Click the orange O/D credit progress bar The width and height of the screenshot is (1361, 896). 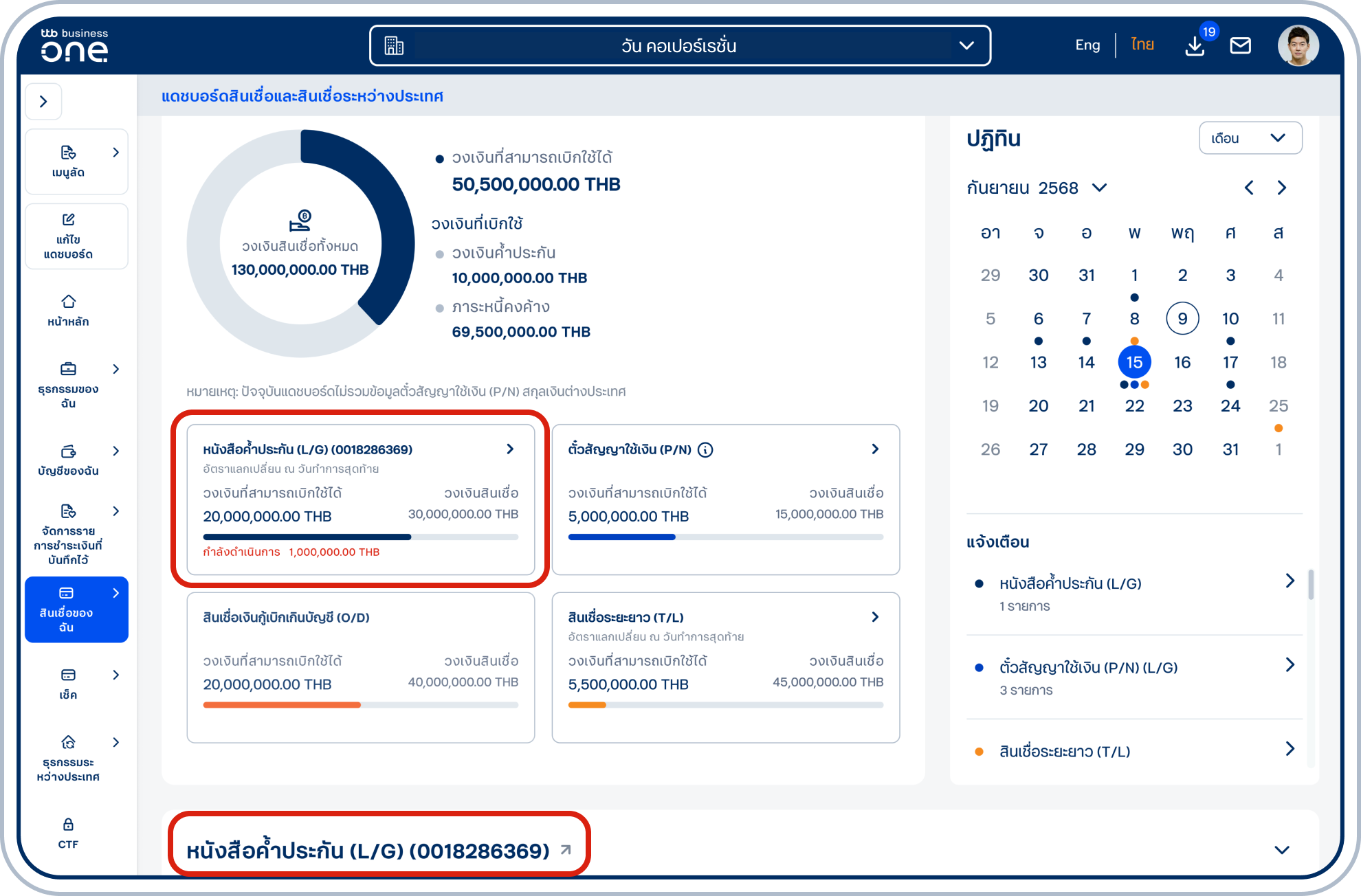click(282, 705)
